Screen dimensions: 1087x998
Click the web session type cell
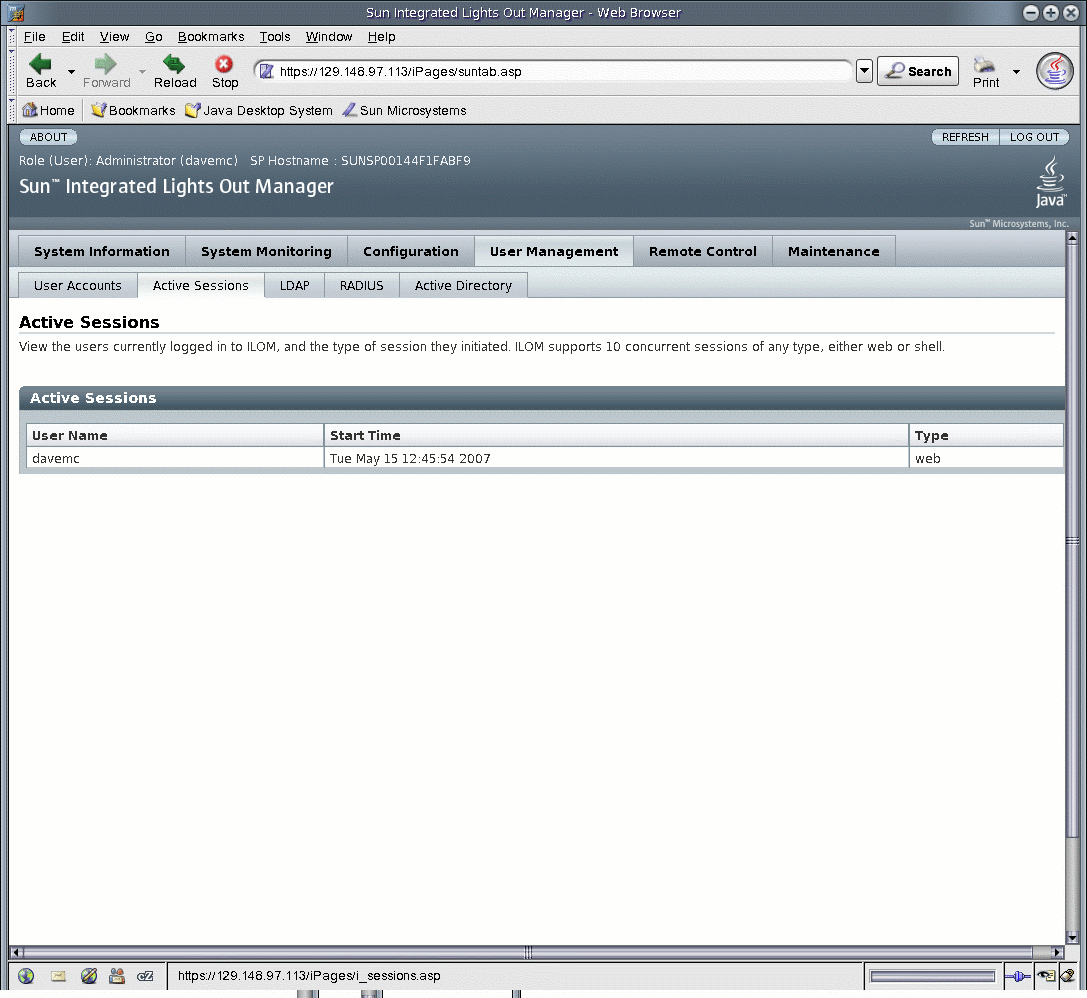coord(986,458)
